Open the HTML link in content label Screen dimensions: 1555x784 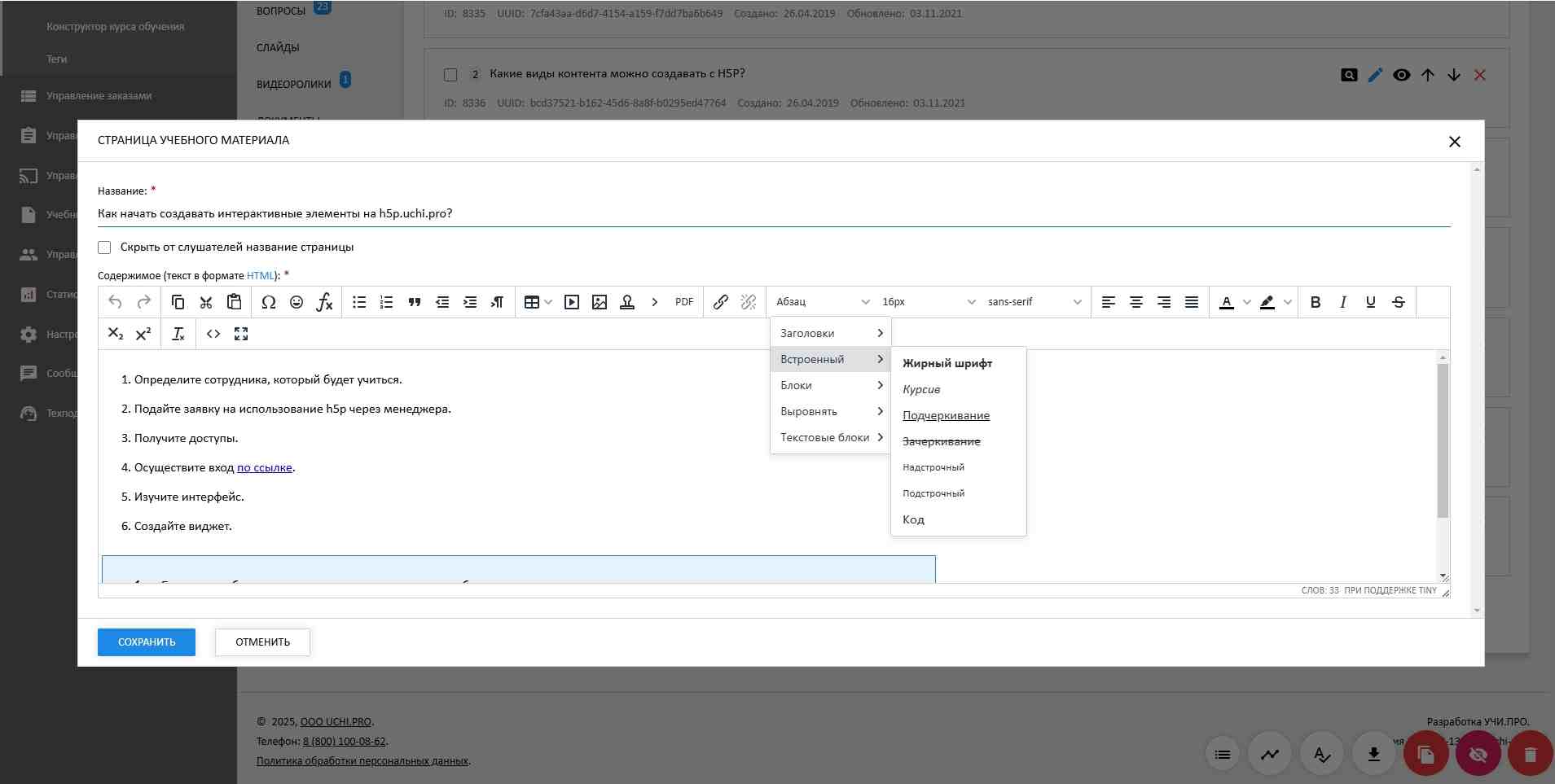tap(261, 275)
